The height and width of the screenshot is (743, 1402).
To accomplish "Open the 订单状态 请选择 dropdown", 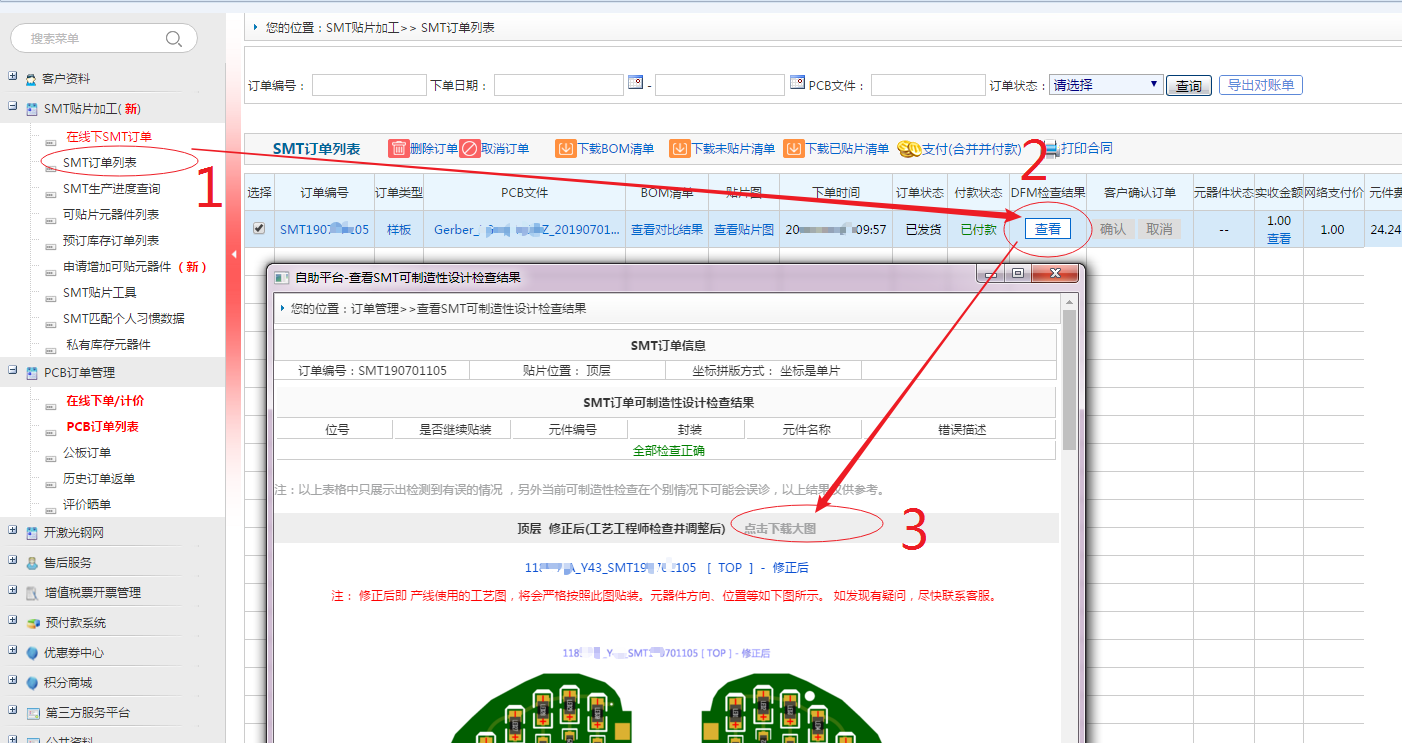I will [1106, 85].
